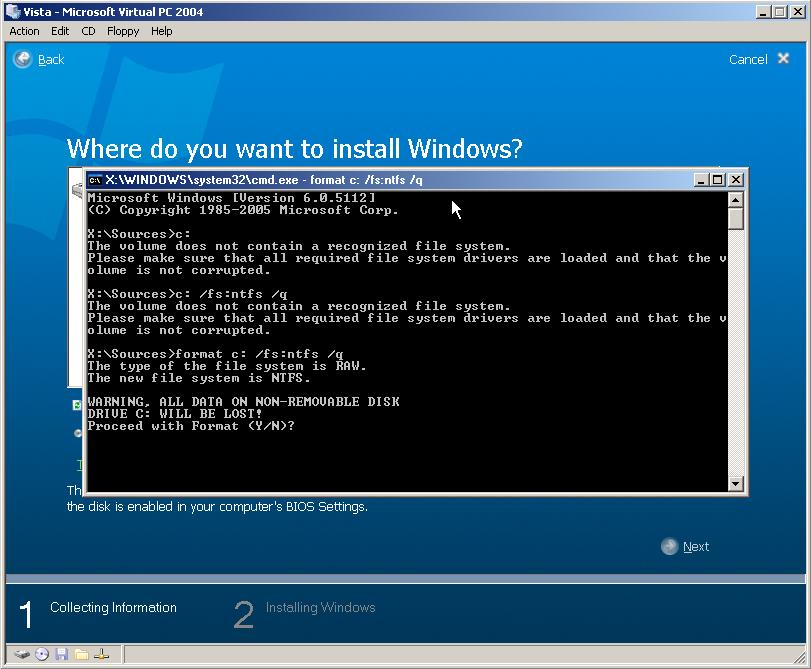Close the Virtual PC window

tap(798, 11)
